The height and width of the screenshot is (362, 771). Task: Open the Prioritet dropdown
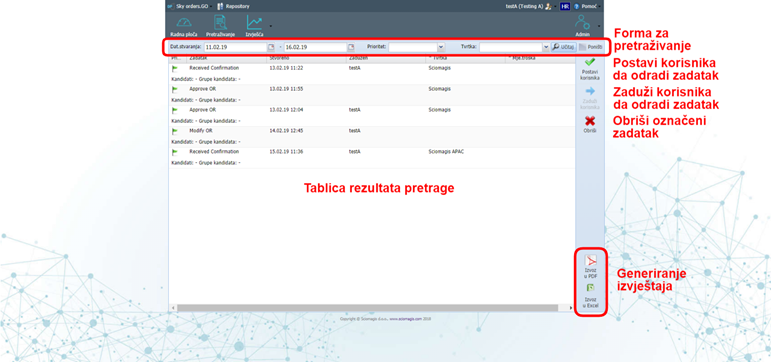[441, 47]
